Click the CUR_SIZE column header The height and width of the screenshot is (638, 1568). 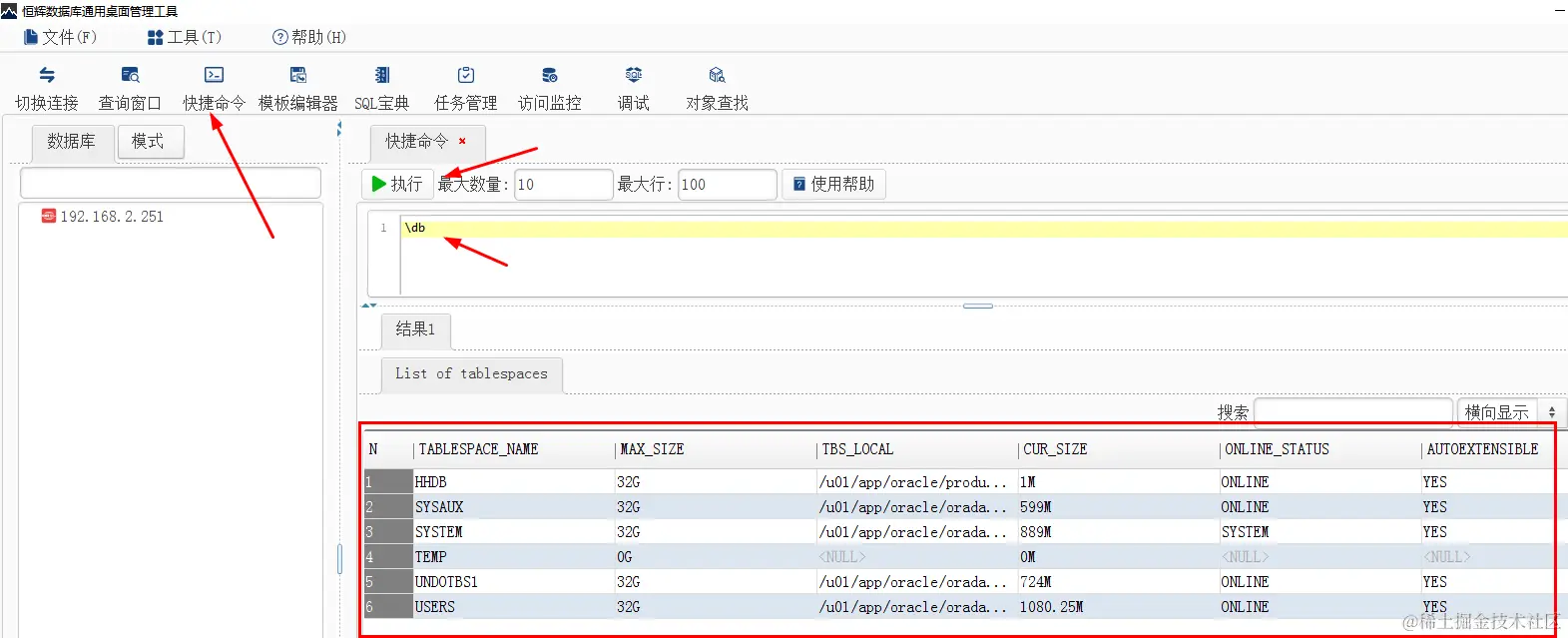1119,450
